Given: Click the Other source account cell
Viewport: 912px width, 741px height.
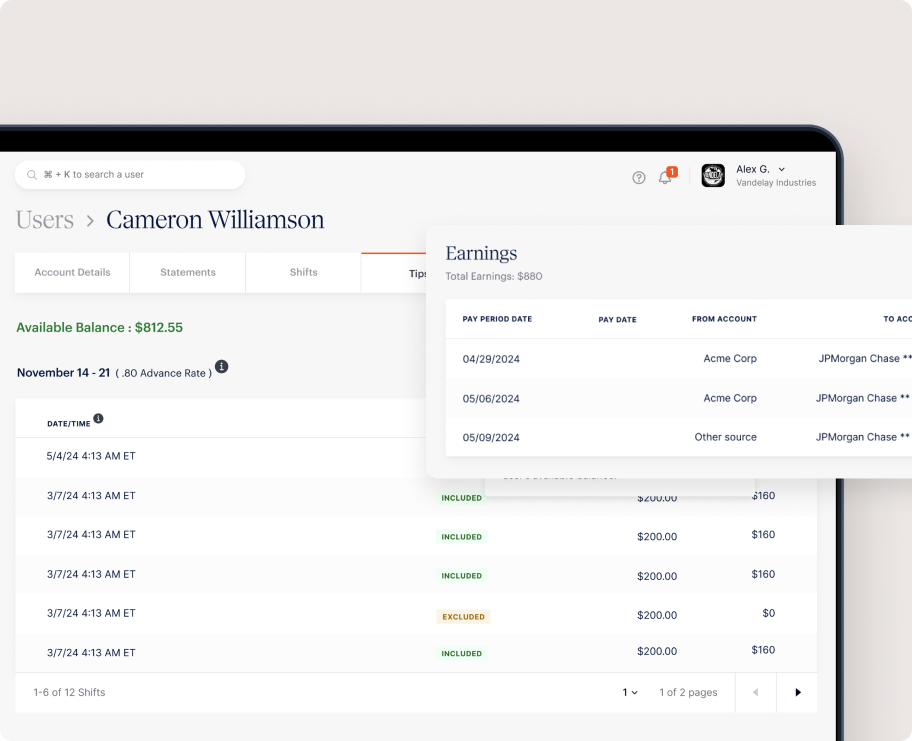Looking at the screenshot, I should click(725, 437).
